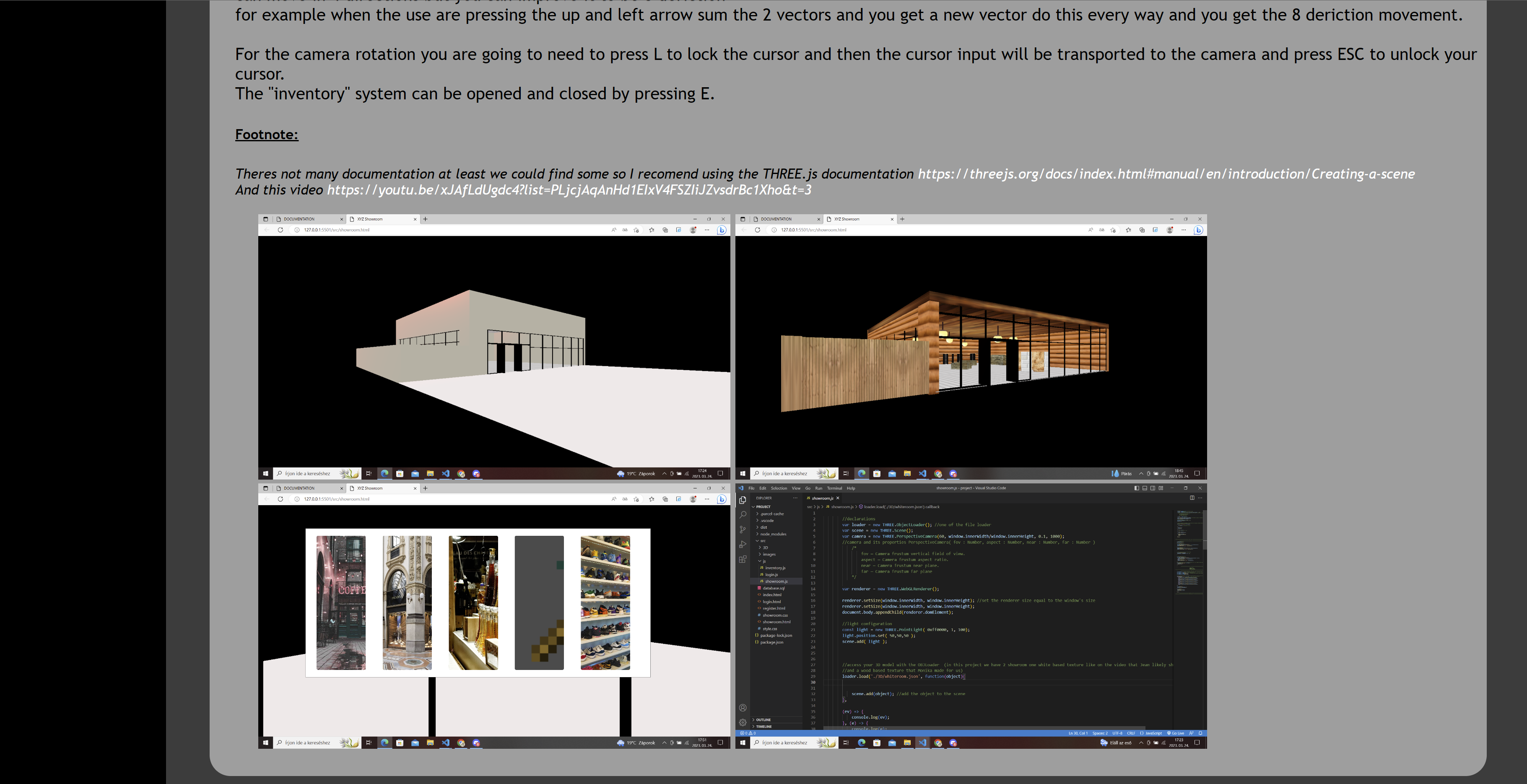Open Customize Layout icon in VS Code
The width and height of the screenshot is (1527, 784).
click(x=1161, y=488)
